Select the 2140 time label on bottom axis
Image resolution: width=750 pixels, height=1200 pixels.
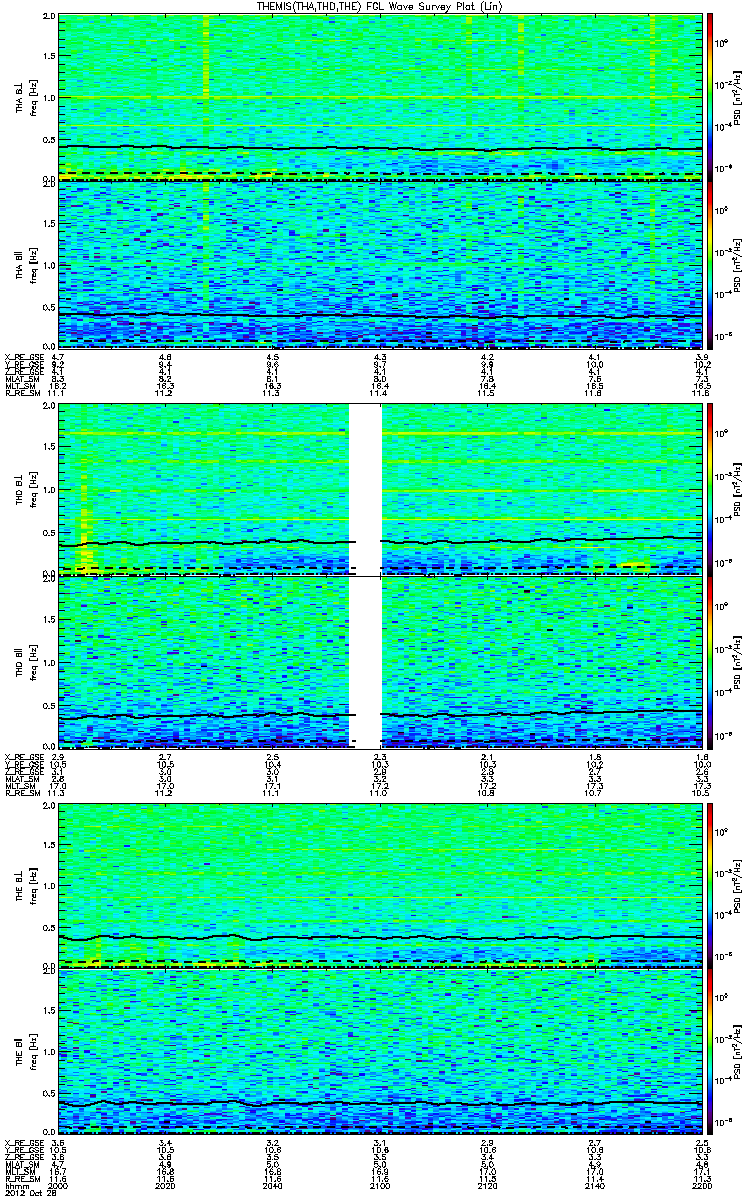pos(596,1187)
